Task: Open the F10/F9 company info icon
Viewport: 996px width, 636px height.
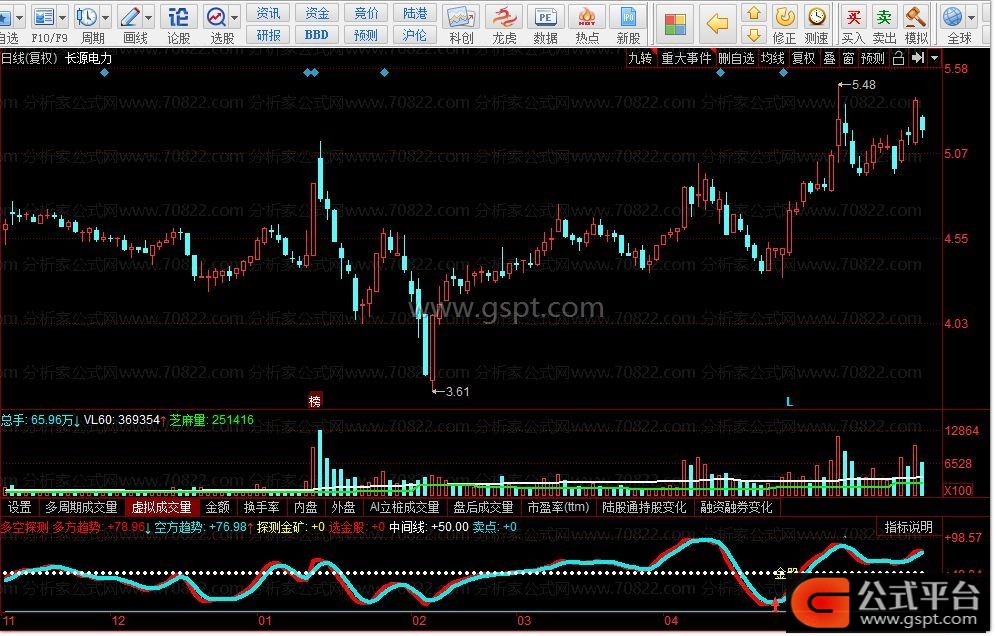Action: click(44, 17)
